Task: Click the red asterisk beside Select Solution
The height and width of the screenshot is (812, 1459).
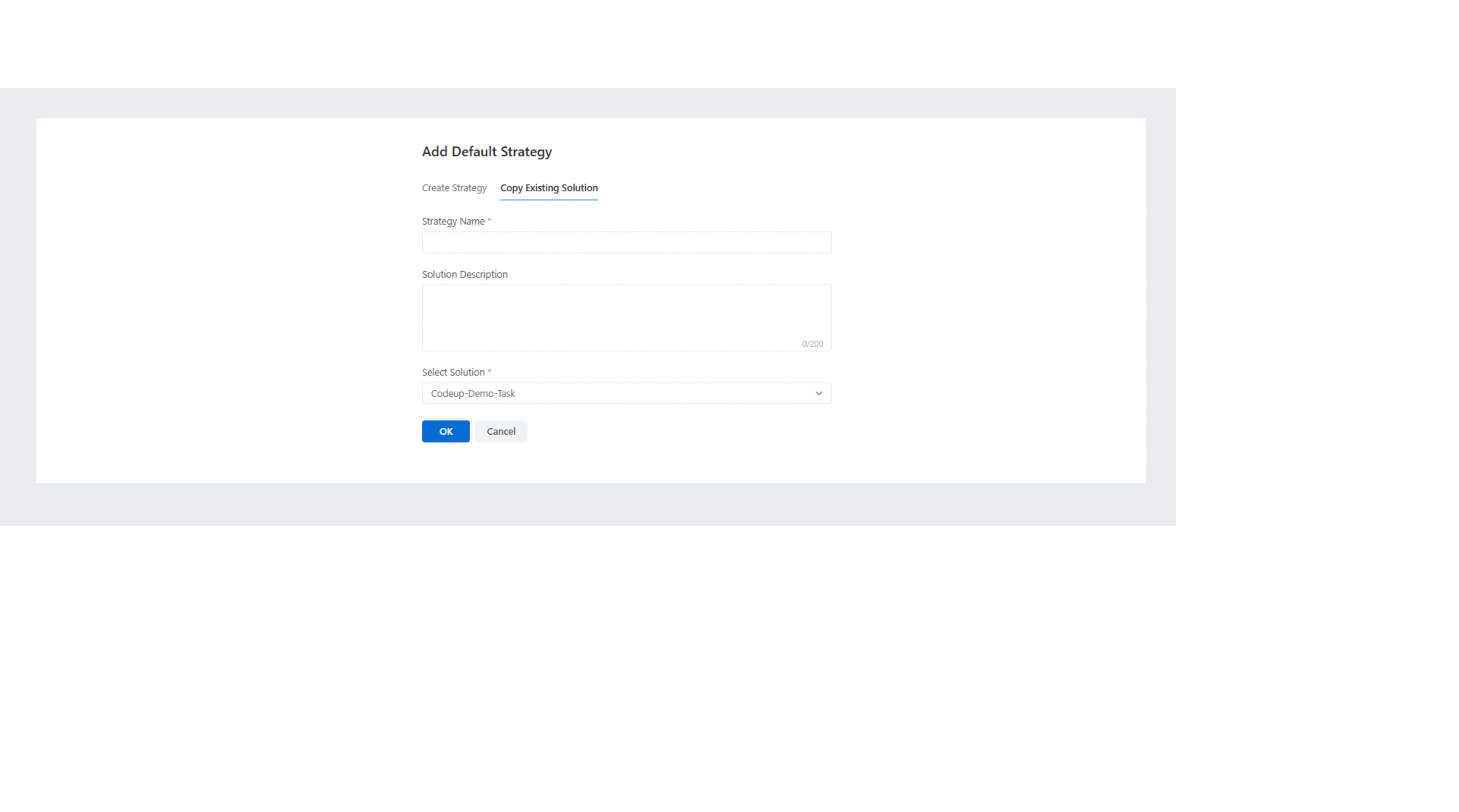Action: point(489,371)
